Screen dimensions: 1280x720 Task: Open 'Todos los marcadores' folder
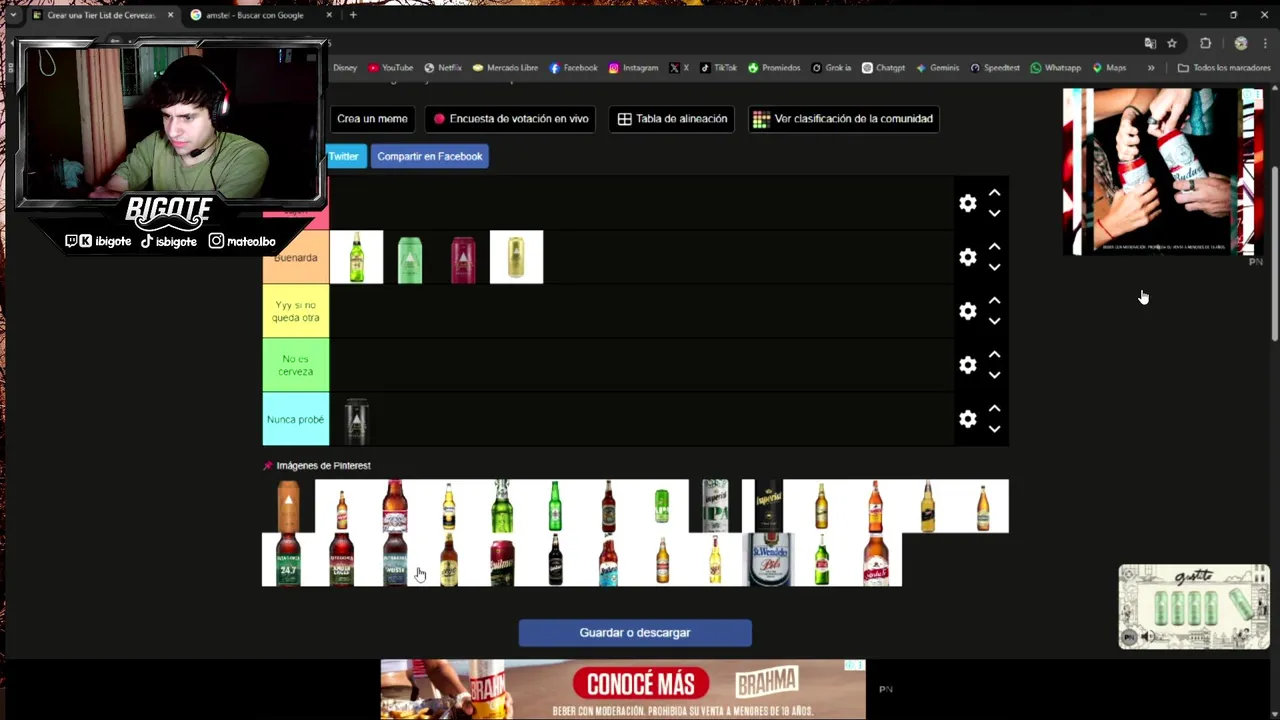tap(1223, 68)
